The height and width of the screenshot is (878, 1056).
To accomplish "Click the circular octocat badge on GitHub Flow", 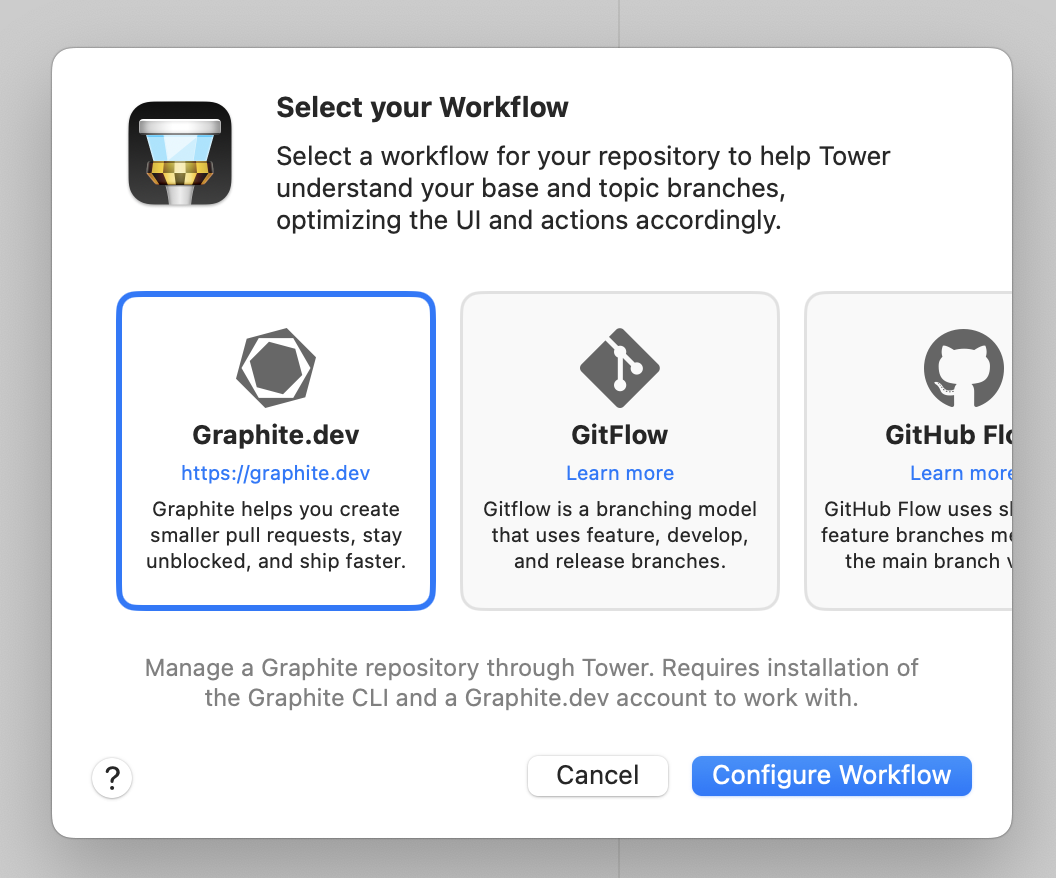I will (x=963, y=367).
